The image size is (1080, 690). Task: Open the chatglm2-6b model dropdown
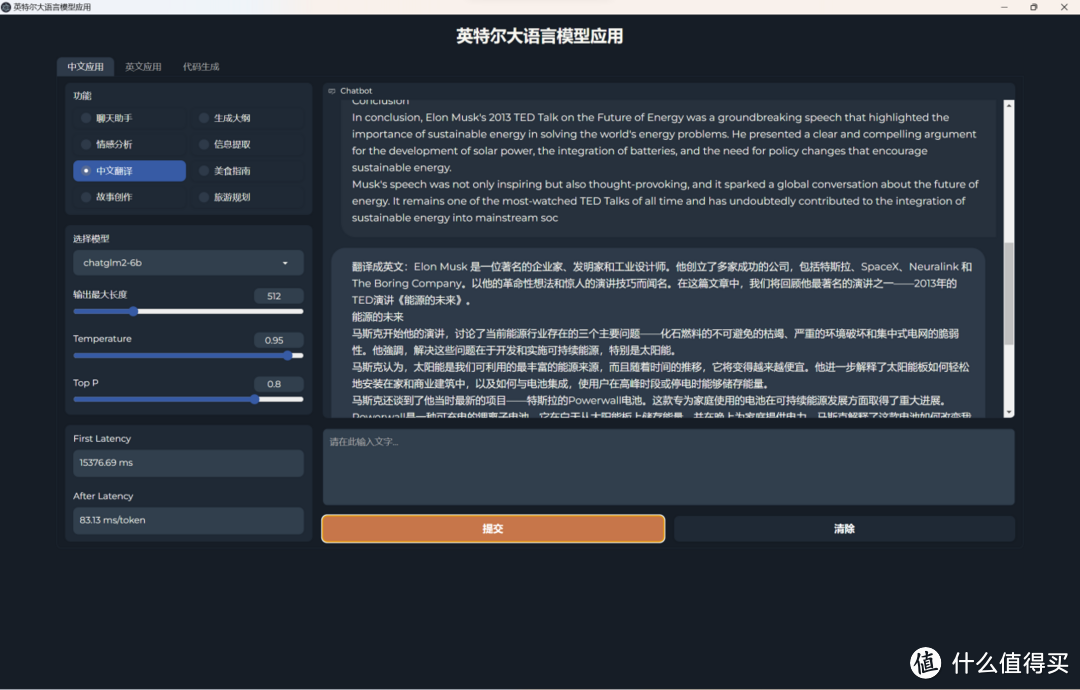(188, 263)
